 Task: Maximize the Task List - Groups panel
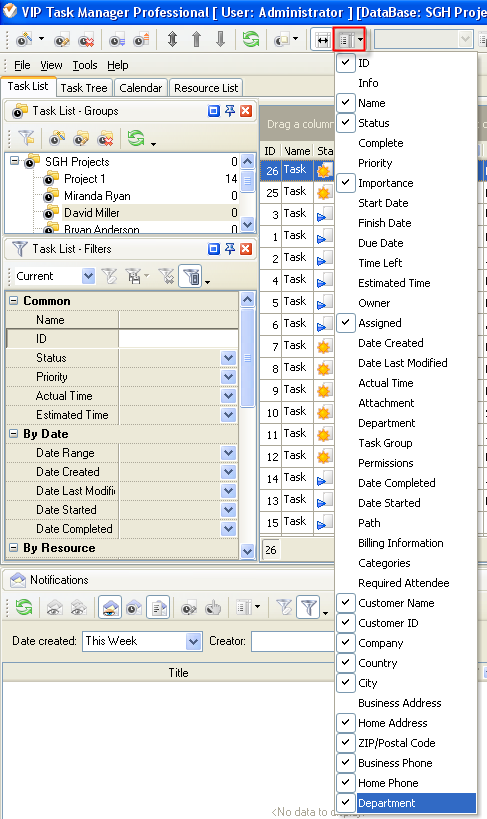click(213, 111)
